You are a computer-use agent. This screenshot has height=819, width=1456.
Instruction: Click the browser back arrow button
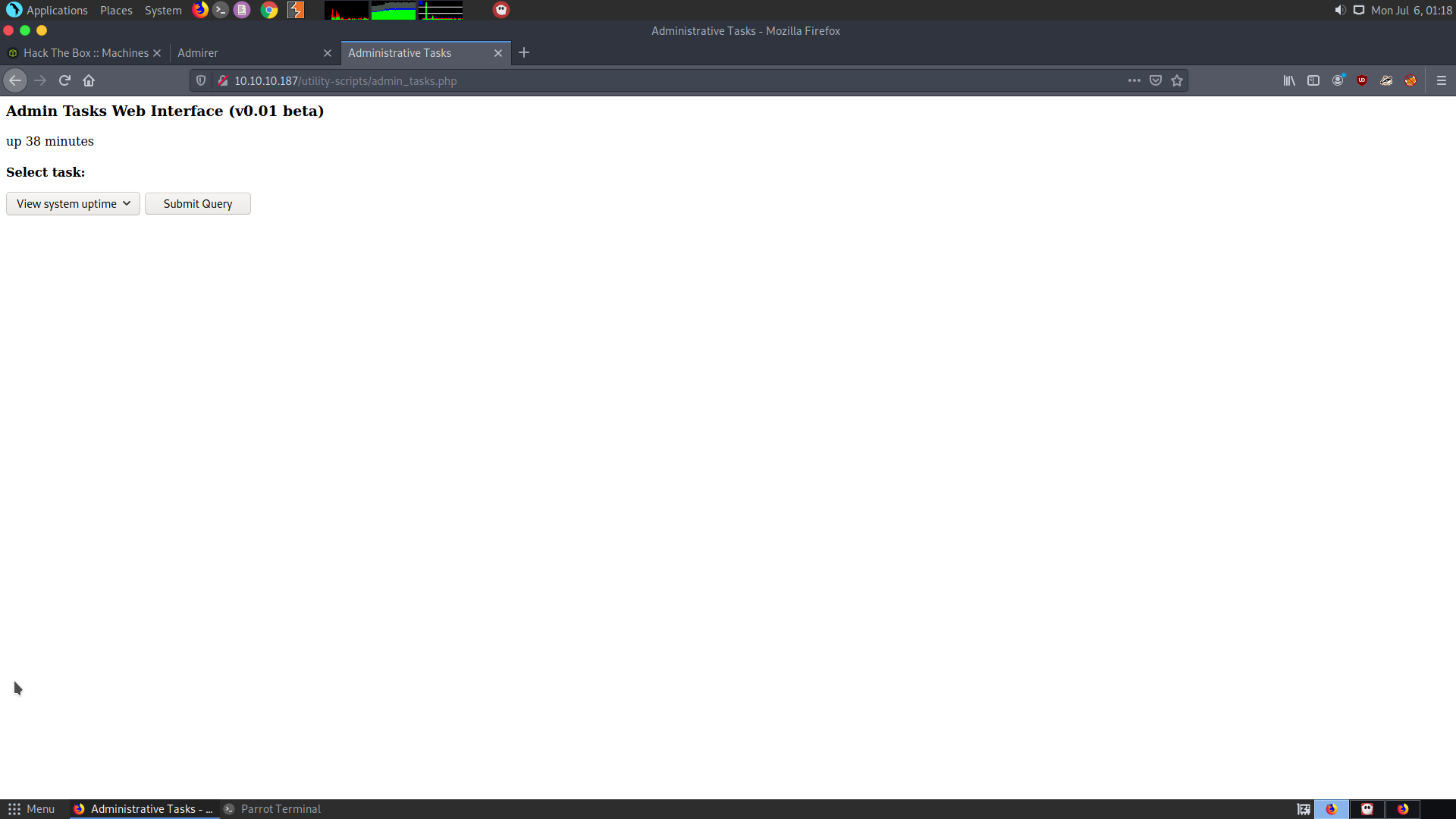coord(15,80)
